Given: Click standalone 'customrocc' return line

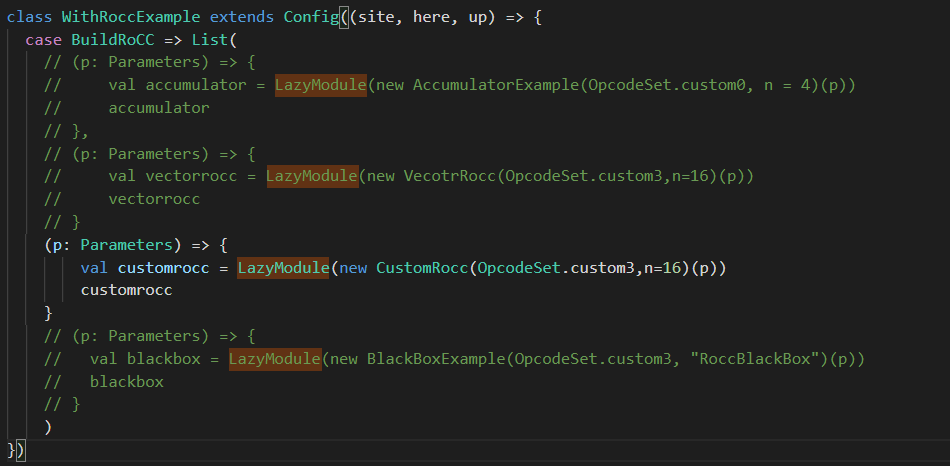Looking at the screenshot, I should coord(127,291).
